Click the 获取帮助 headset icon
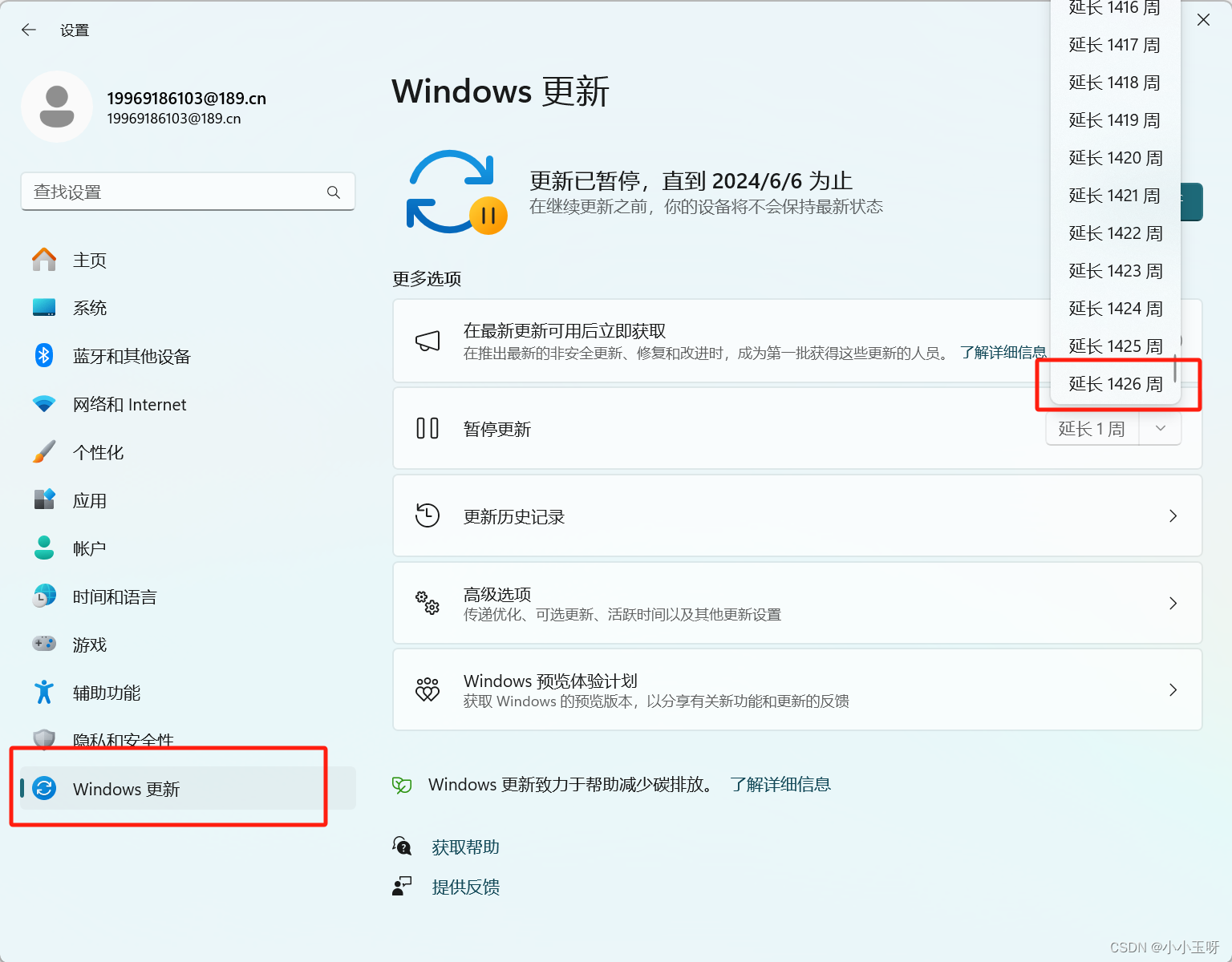Image resolution: width=1232 pixels, height=962 pixels. click(x=402, y=846)
